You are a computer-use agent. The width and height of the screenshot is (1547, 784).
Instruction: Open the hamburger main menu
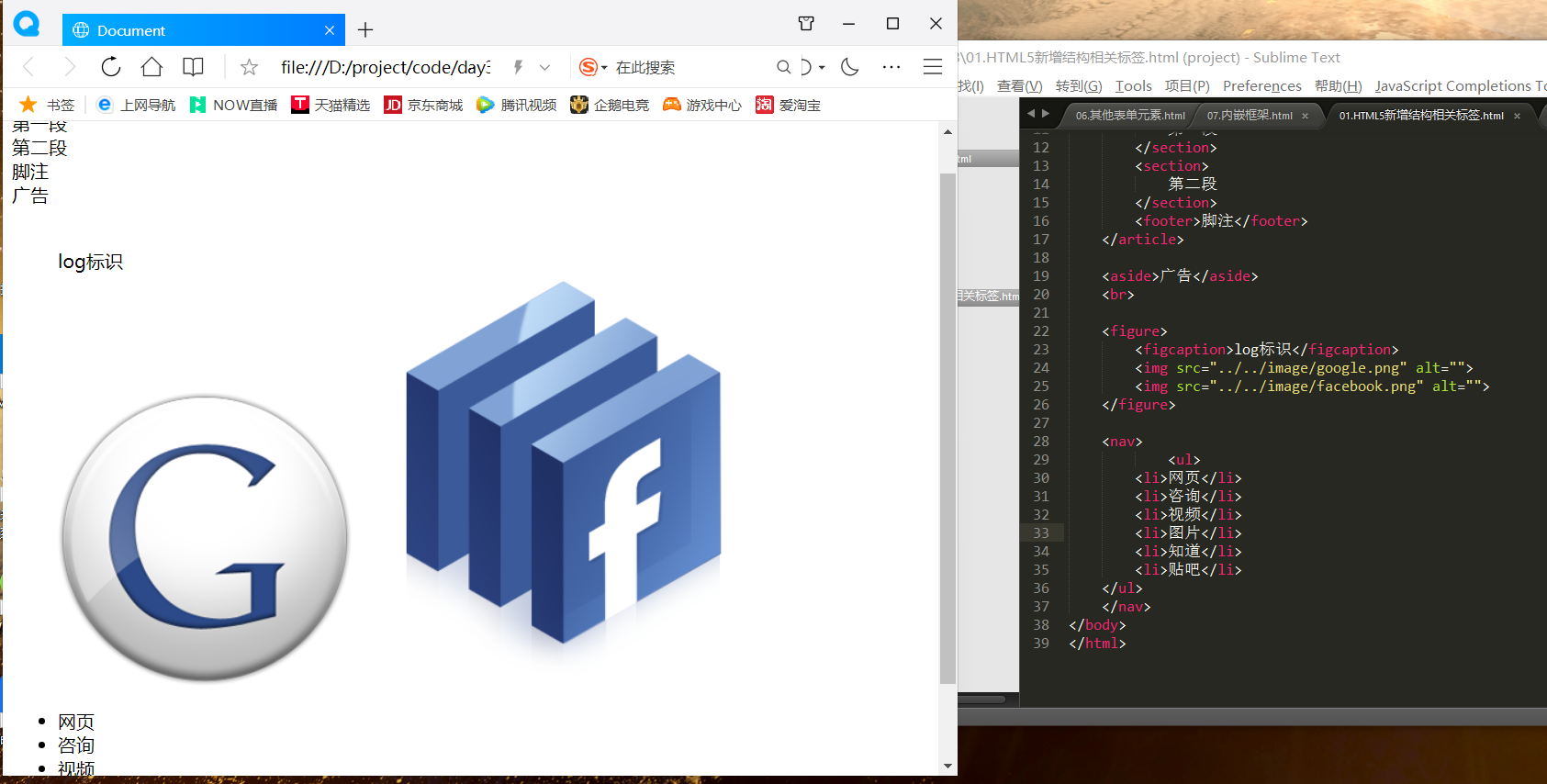pos(933,67)
